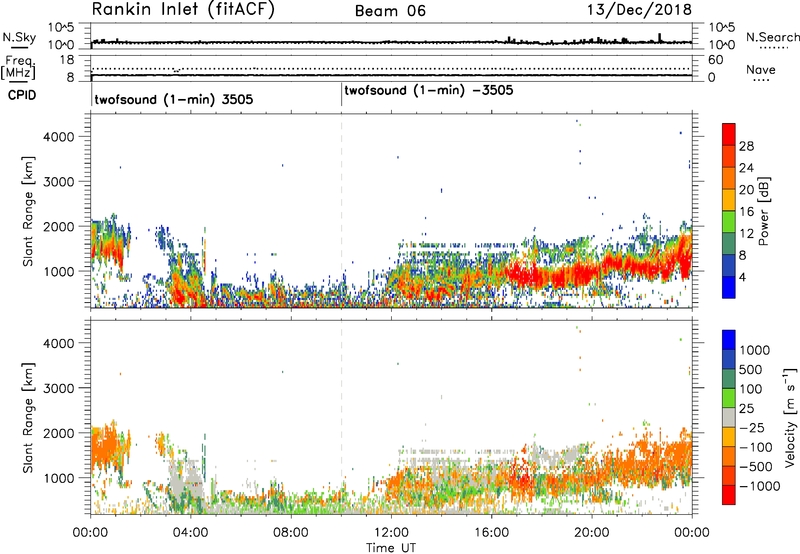Click the '60' Nave axis tick
The height and width of the screenshot is (554, 800).
coord(715,60)
